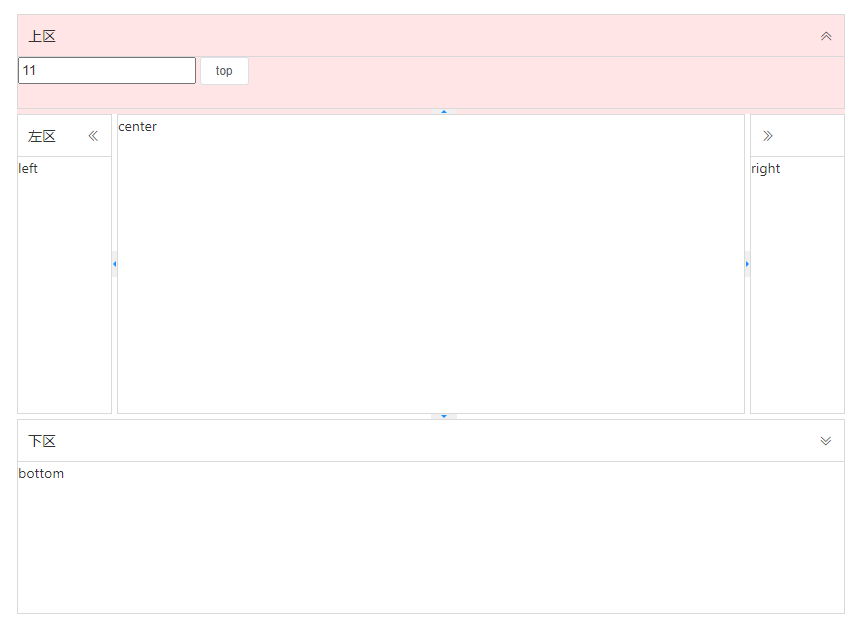
Task: Collapse the 左区 panel with double-left chevron
Action: [93, 136]
